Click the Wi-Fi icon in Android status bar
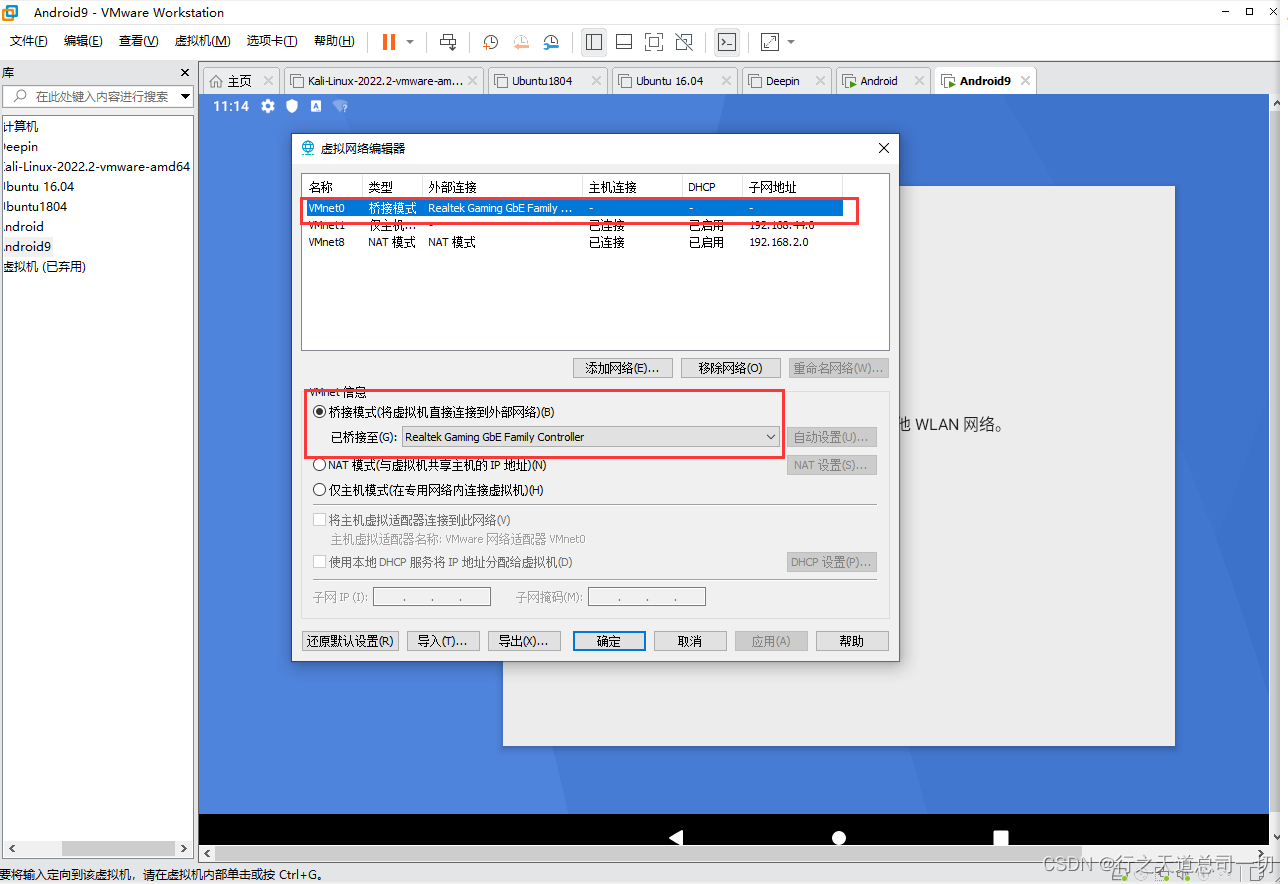 [340, 106]
